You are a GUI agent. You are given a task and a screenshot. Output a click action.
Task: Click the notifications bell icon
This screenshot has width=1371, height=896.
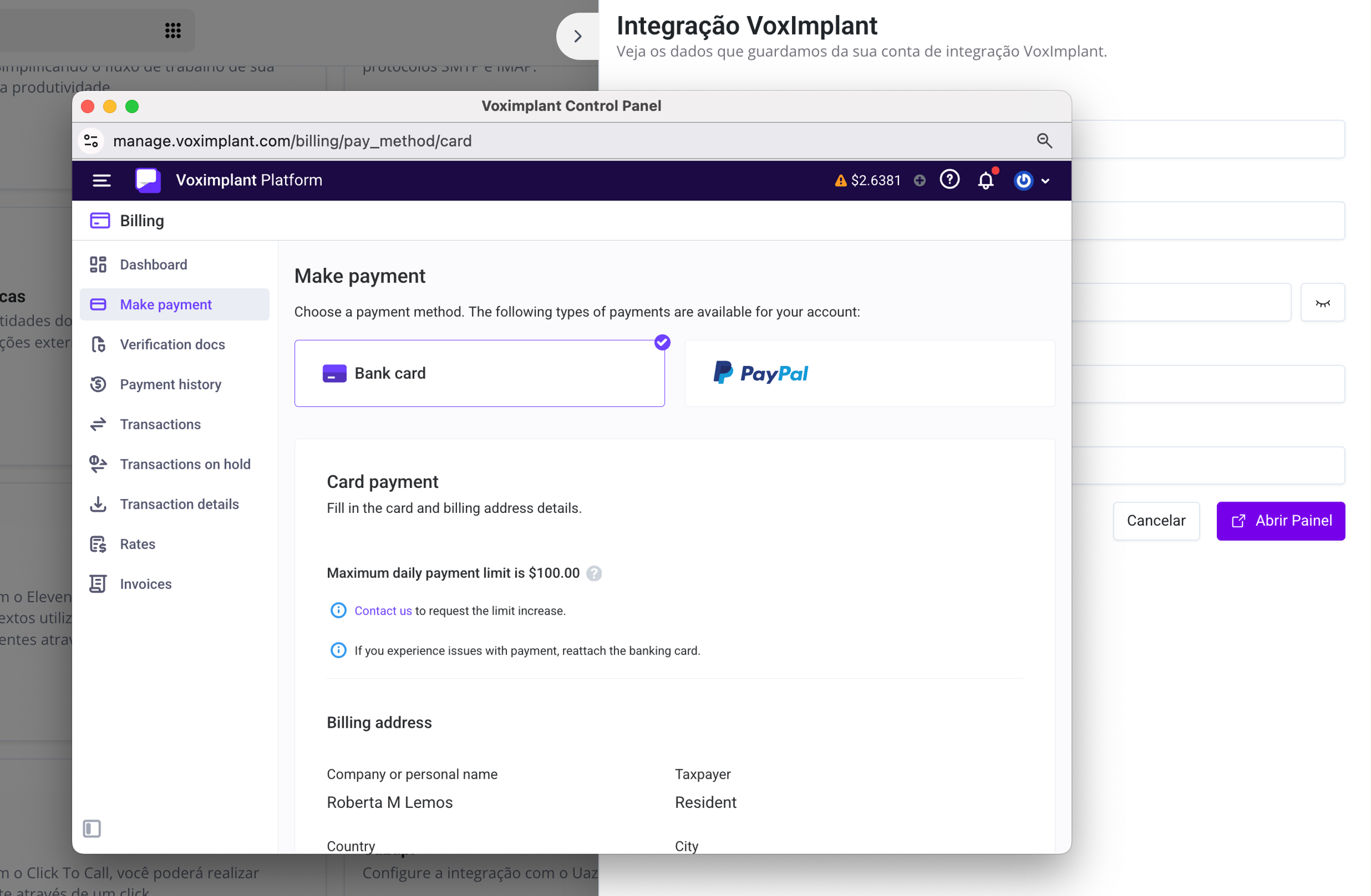985,180
